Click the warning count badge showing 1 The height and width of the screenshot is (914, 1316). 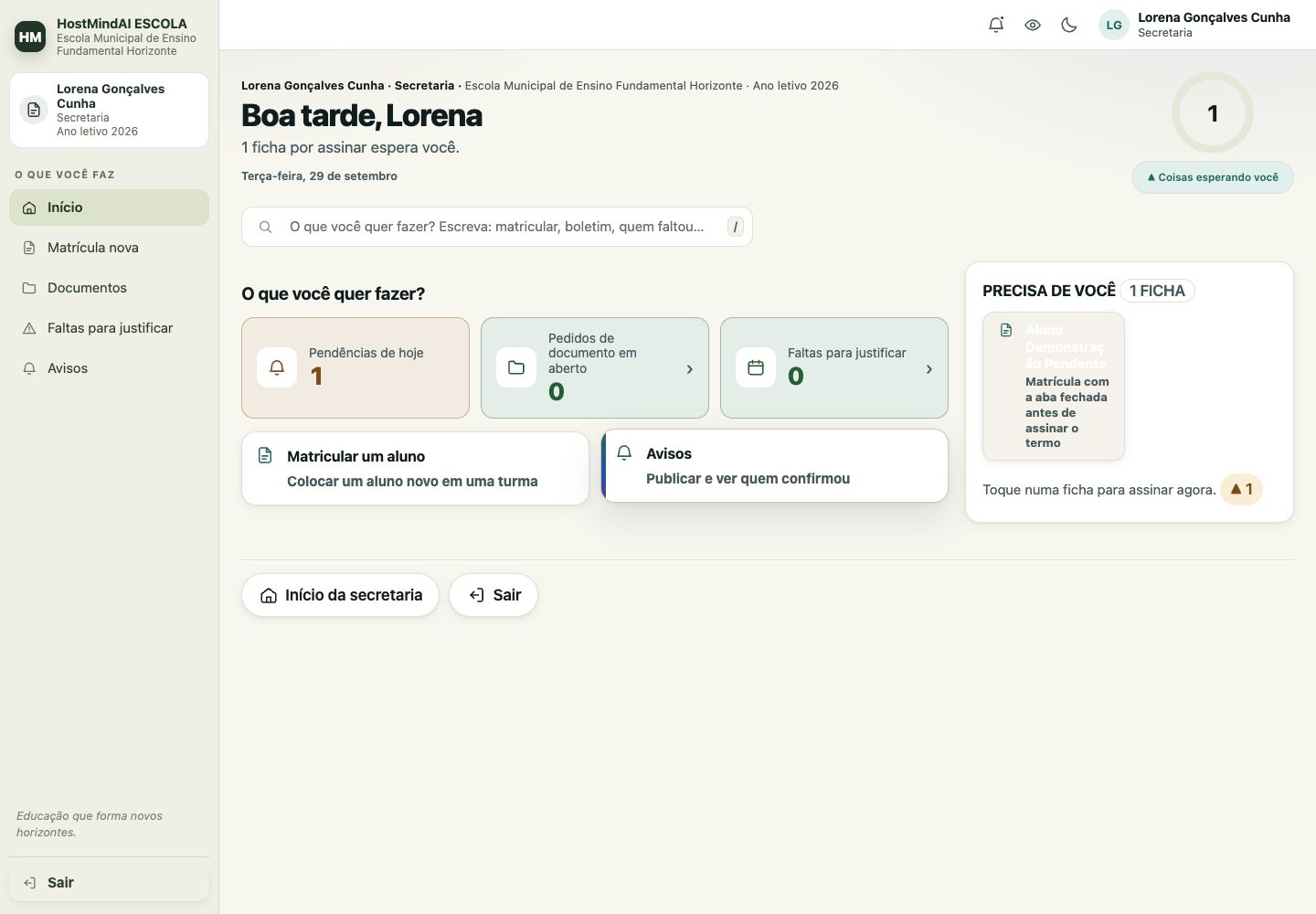1241,489
